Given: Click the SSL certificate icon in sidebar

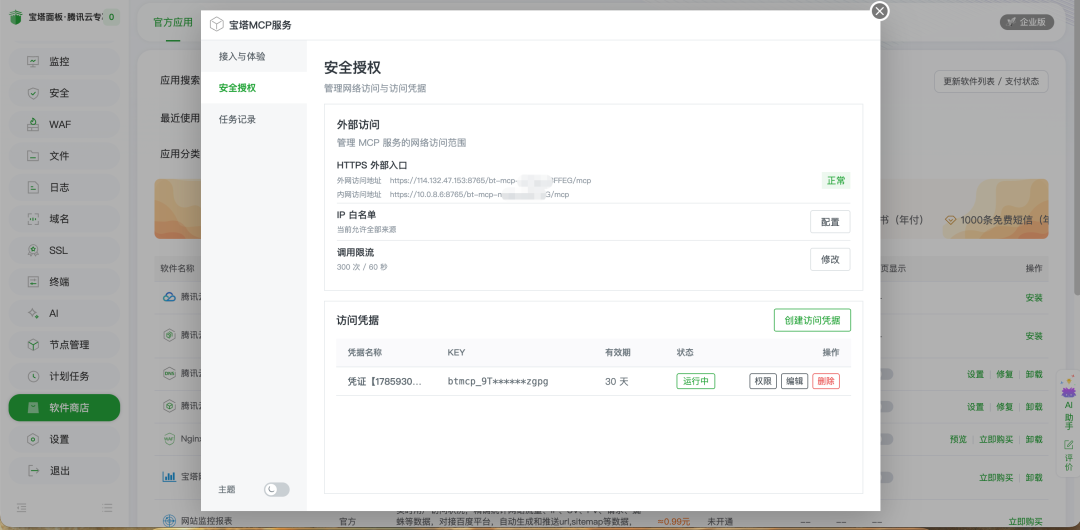Looking at the screenshot, I should [x=33, y=250].
